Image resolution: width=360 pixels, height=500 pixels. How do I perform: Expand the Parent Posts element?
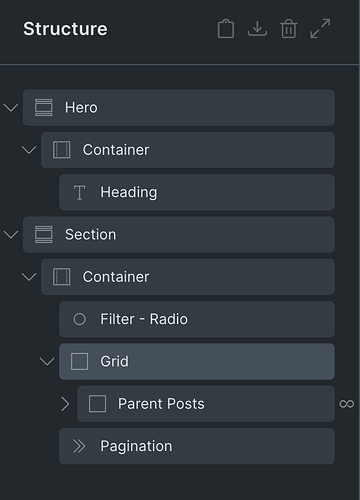click(65, 404)
